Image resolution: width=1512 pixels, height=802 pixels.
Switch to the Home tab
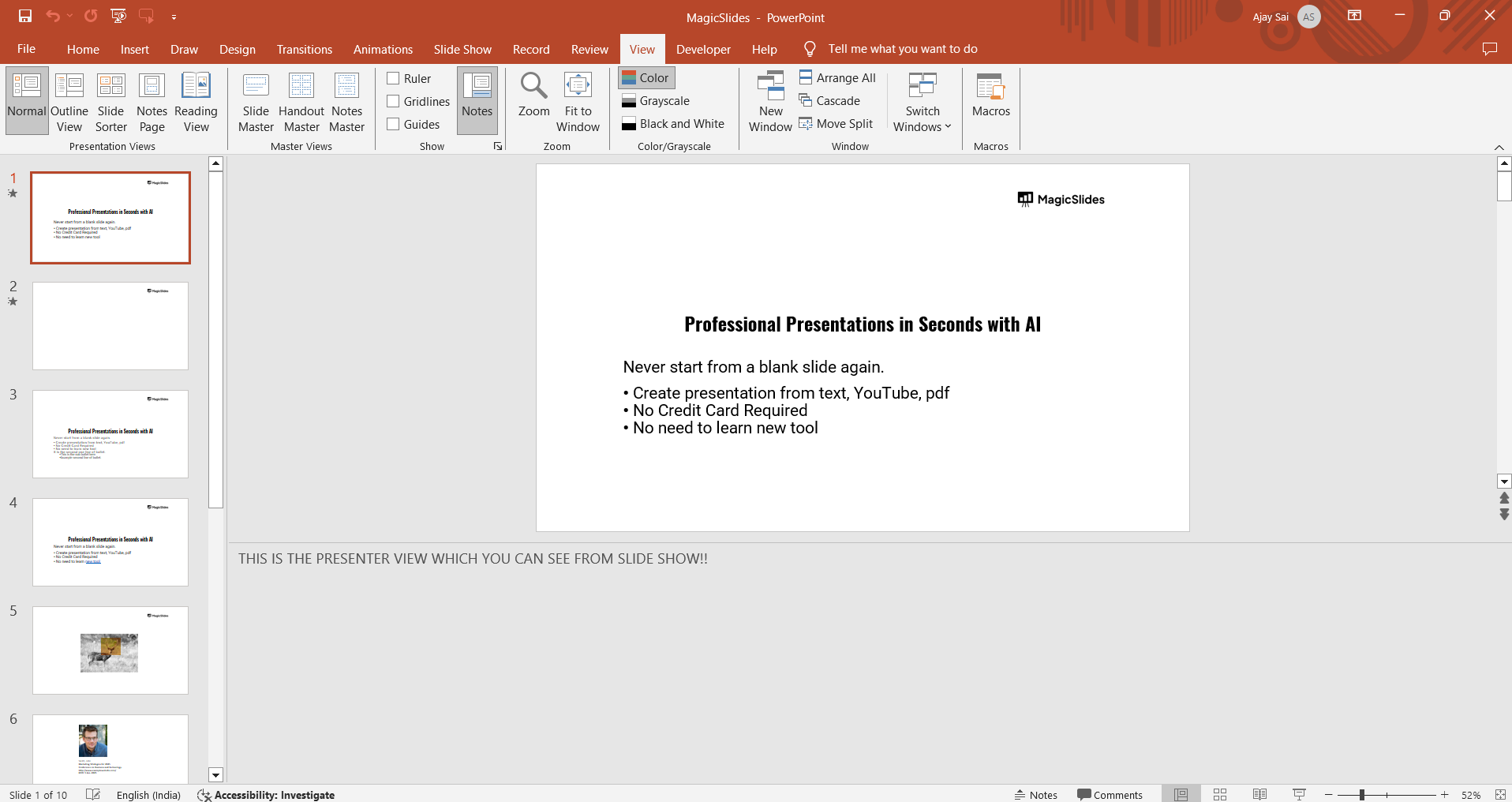pos(83,49)
